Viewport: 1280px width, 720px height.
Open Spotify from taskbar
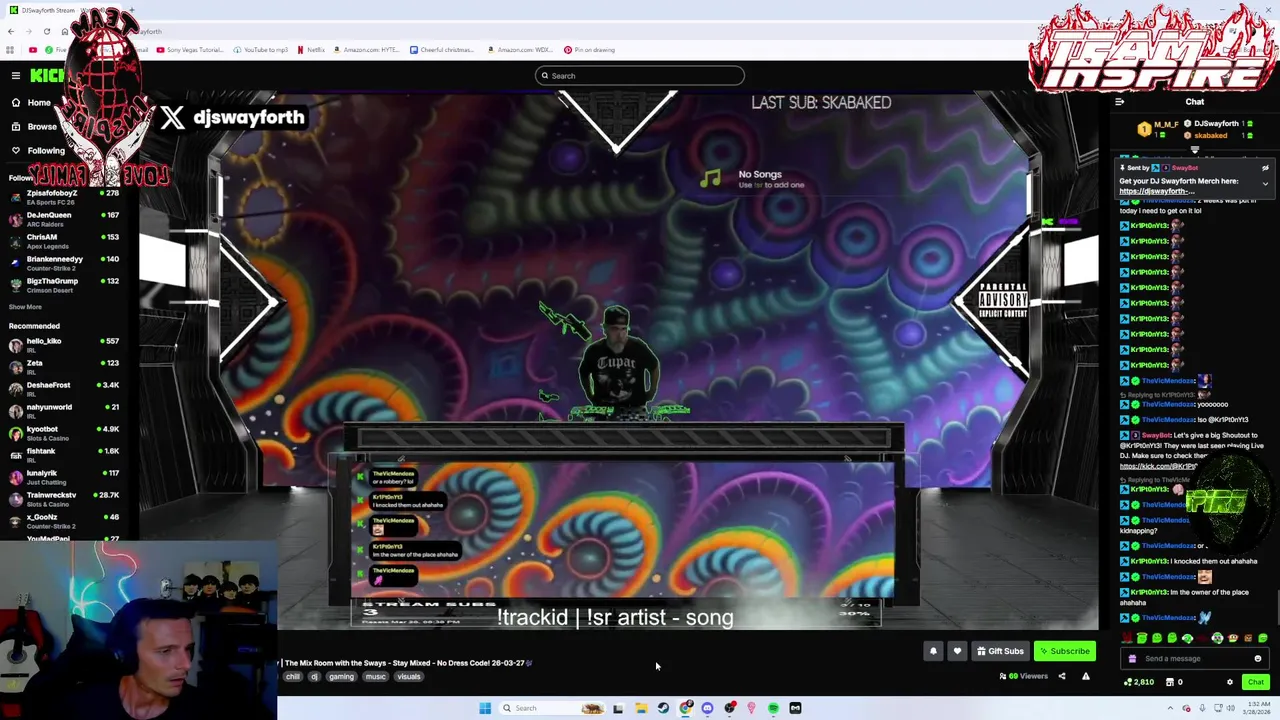click(x=773, y=708)
